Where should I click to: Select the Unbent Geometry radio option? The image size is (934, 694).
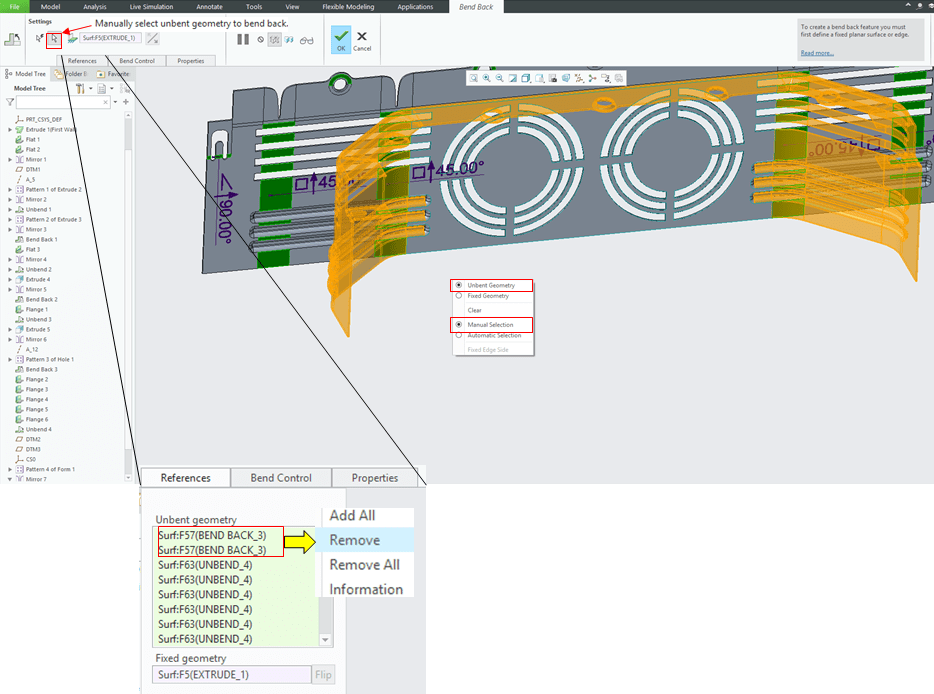point(489,285)
